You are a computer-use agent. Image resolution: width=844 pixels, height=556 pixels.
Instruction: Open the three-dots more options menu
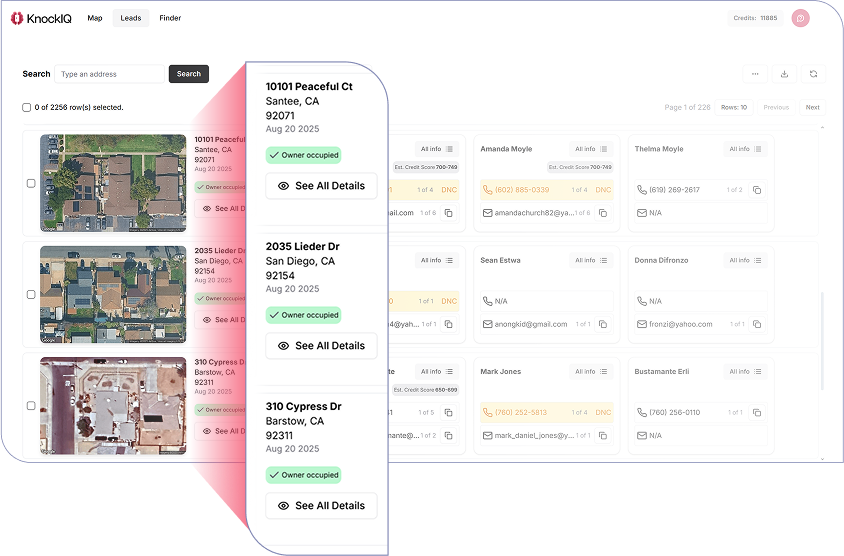click(x=755, y=74)
